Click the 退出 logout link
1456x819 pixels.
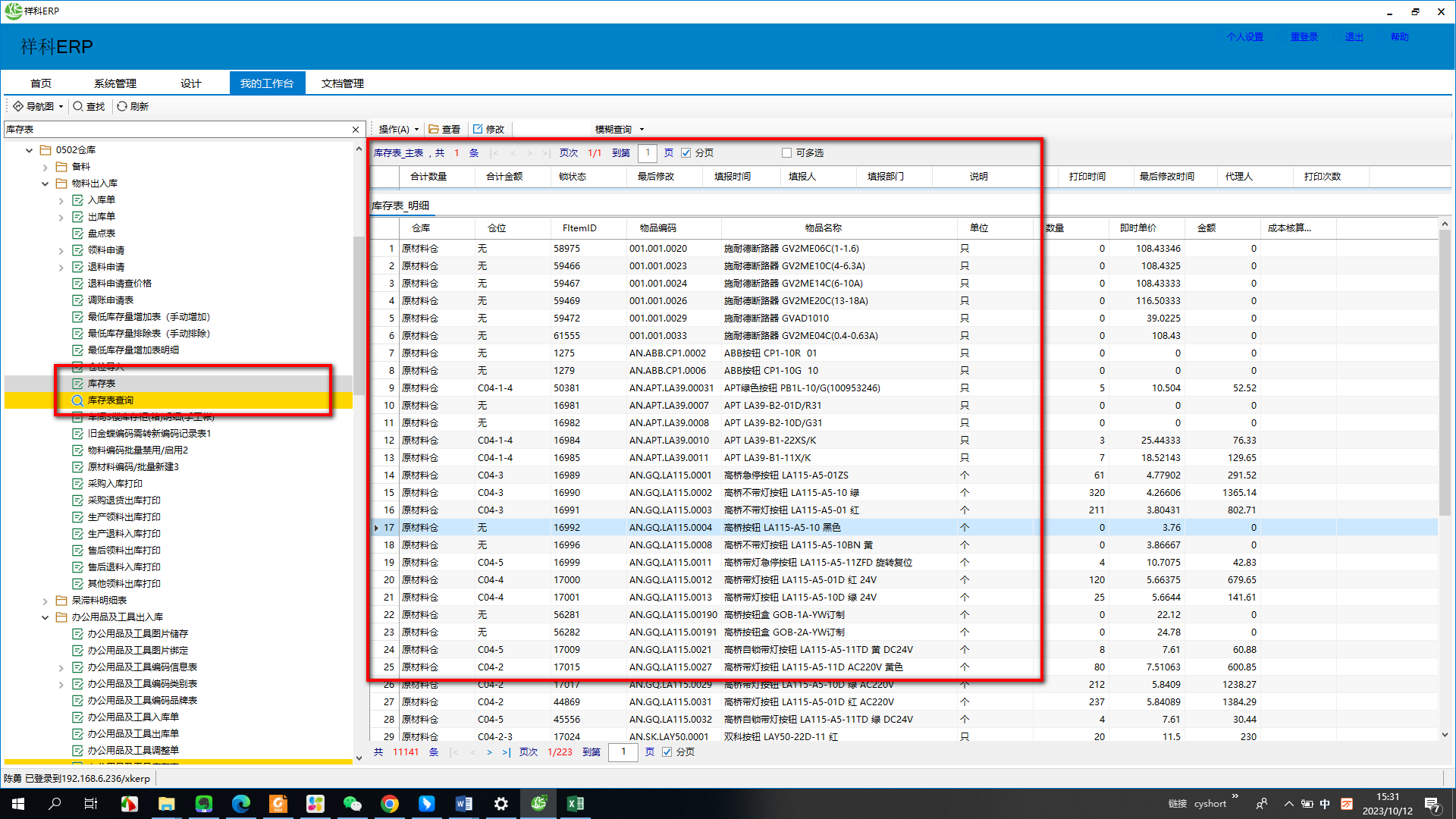(1354, 37)
